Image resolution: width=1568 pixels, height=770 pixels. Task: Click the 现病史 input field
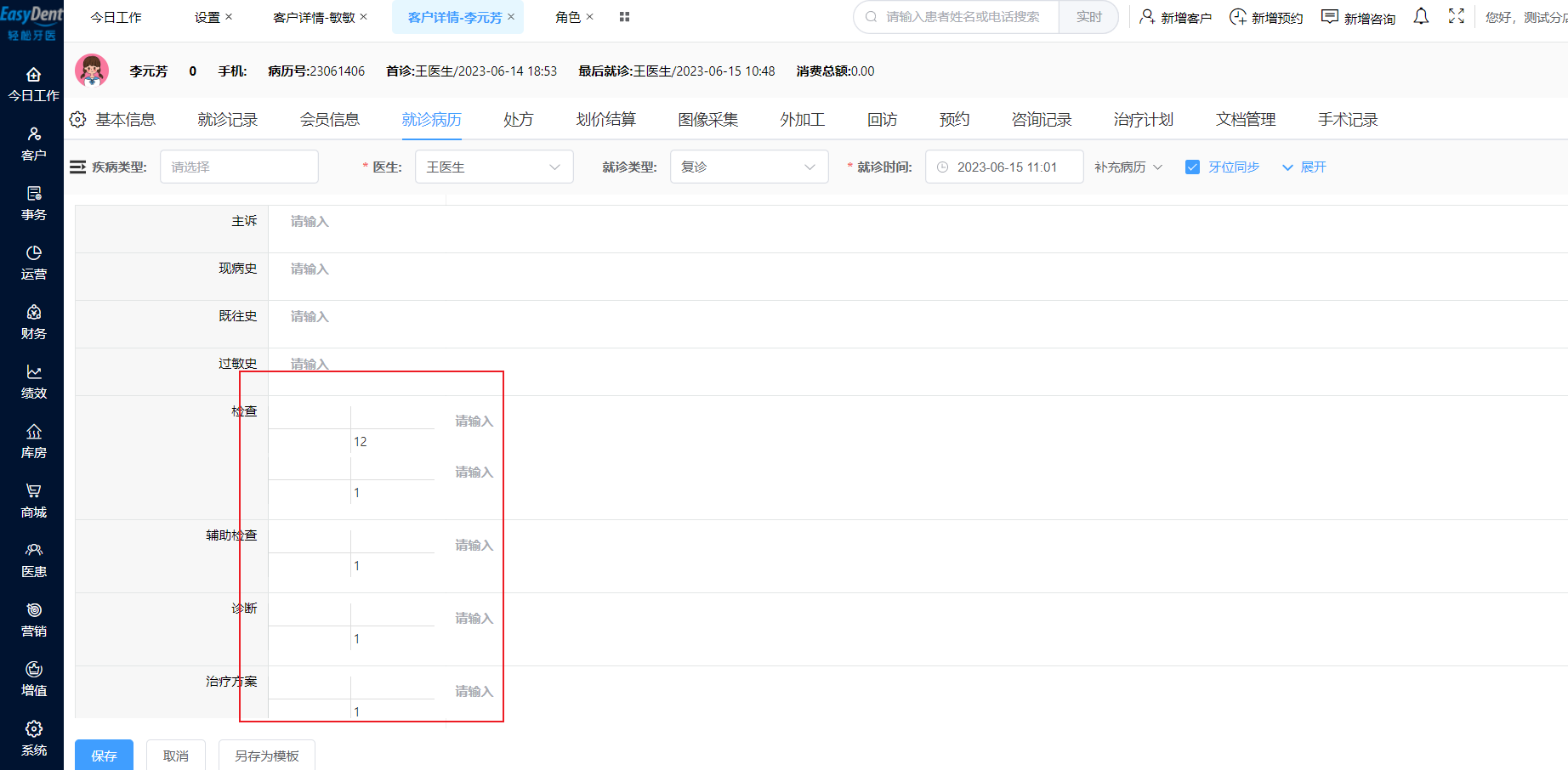click(918, 276)
